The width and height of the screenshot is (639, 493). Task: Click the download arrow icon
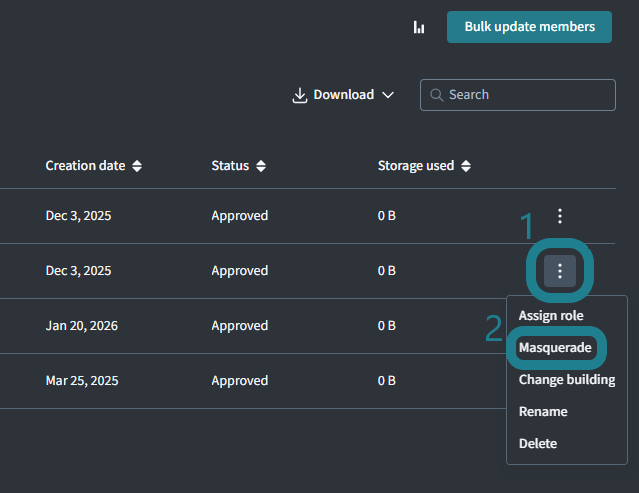[300, 95]
